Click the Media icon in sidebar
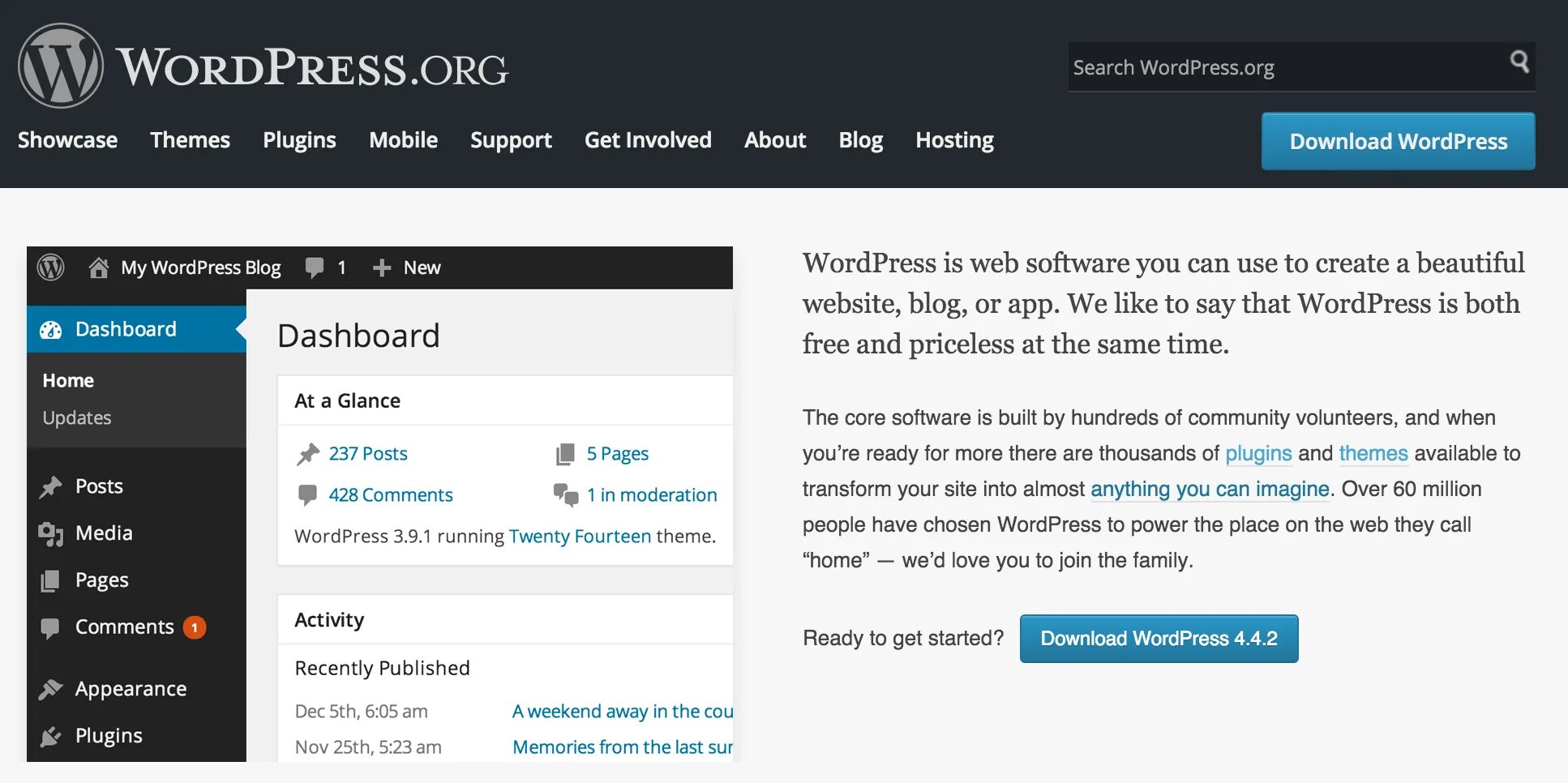 click(x=50, y=533)
